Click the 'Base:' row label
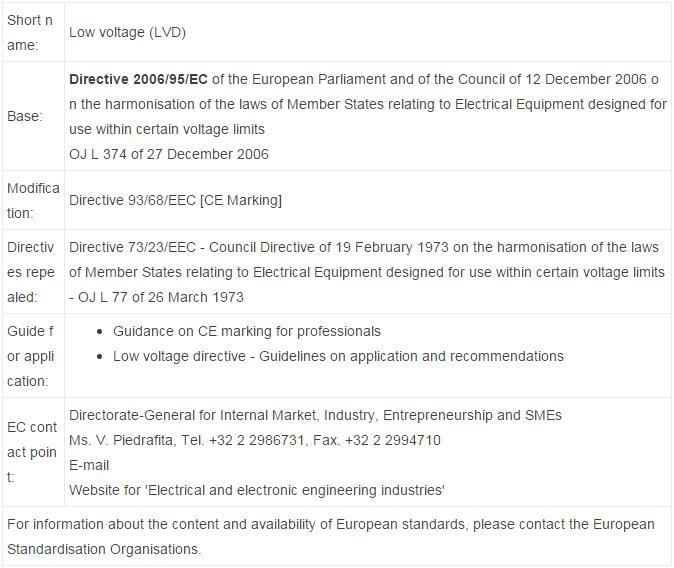The height and width of the screenshot is (568, 674). point(25,116)
